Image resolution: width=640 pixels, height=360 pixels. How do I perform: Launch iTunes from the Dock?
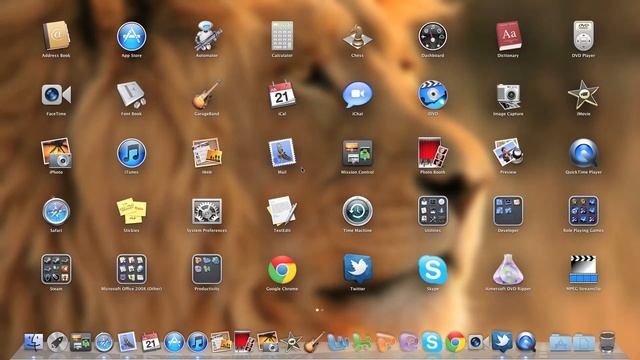pyautogui.click(x=198, y=342)
